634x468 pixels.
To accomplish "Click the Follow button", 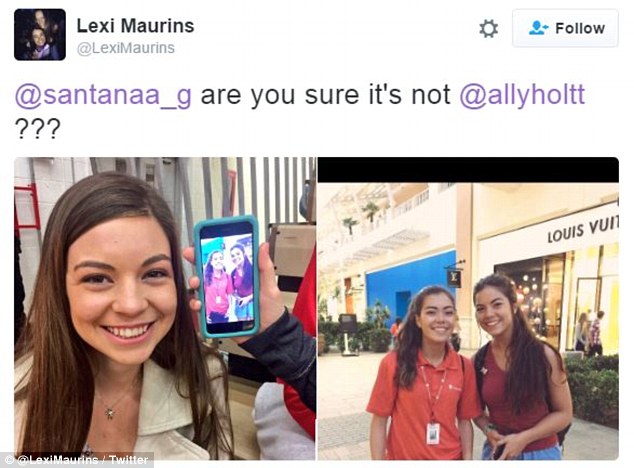I will pyautogui.click(x=565, y=28).
